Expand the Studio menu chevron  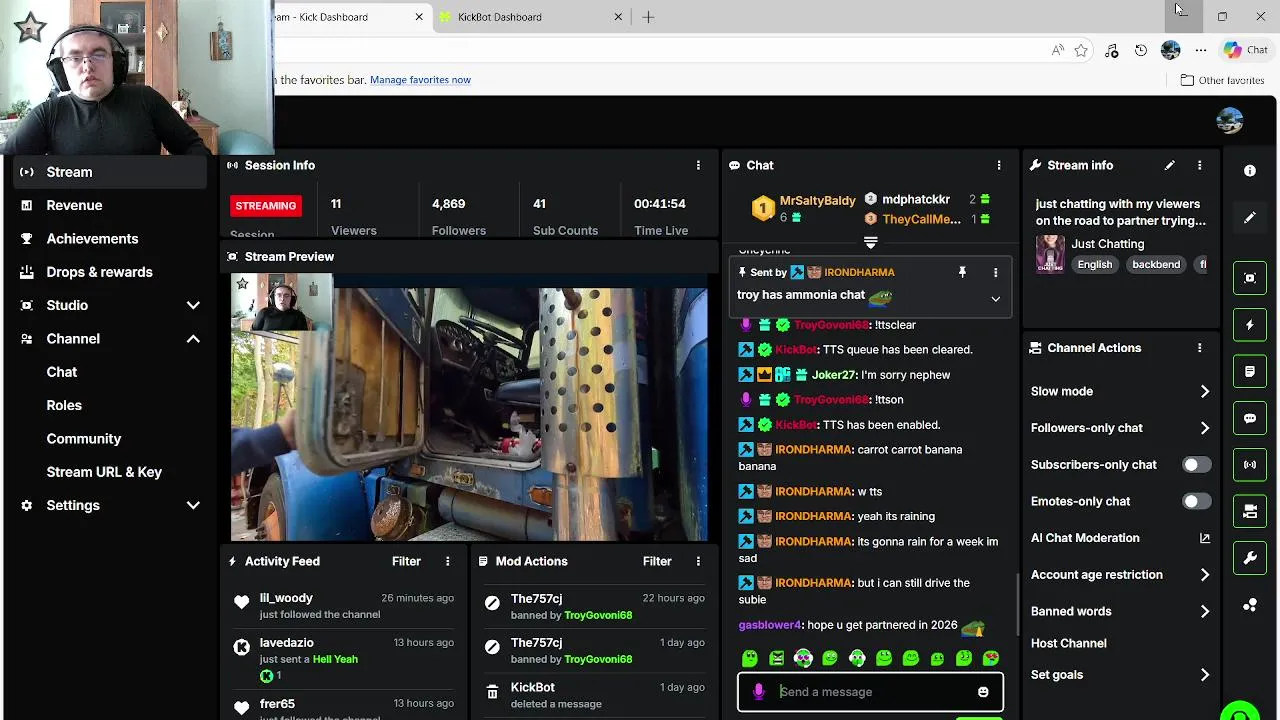193,305
